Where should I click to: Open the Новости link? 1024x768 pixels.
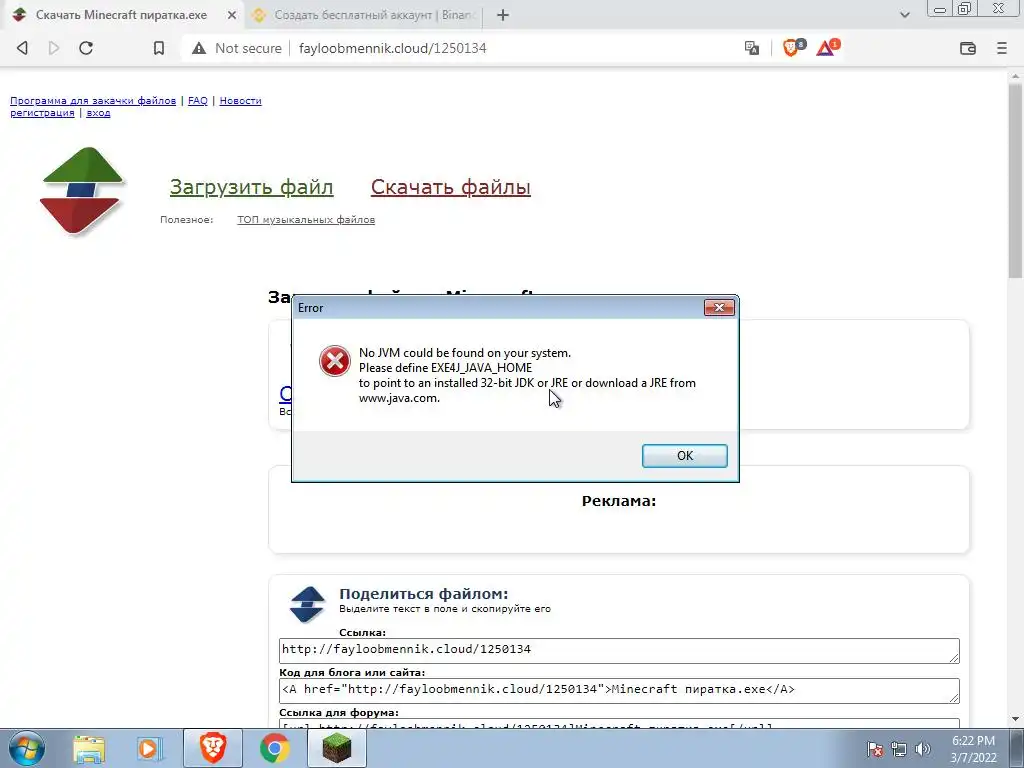point(240,101)
